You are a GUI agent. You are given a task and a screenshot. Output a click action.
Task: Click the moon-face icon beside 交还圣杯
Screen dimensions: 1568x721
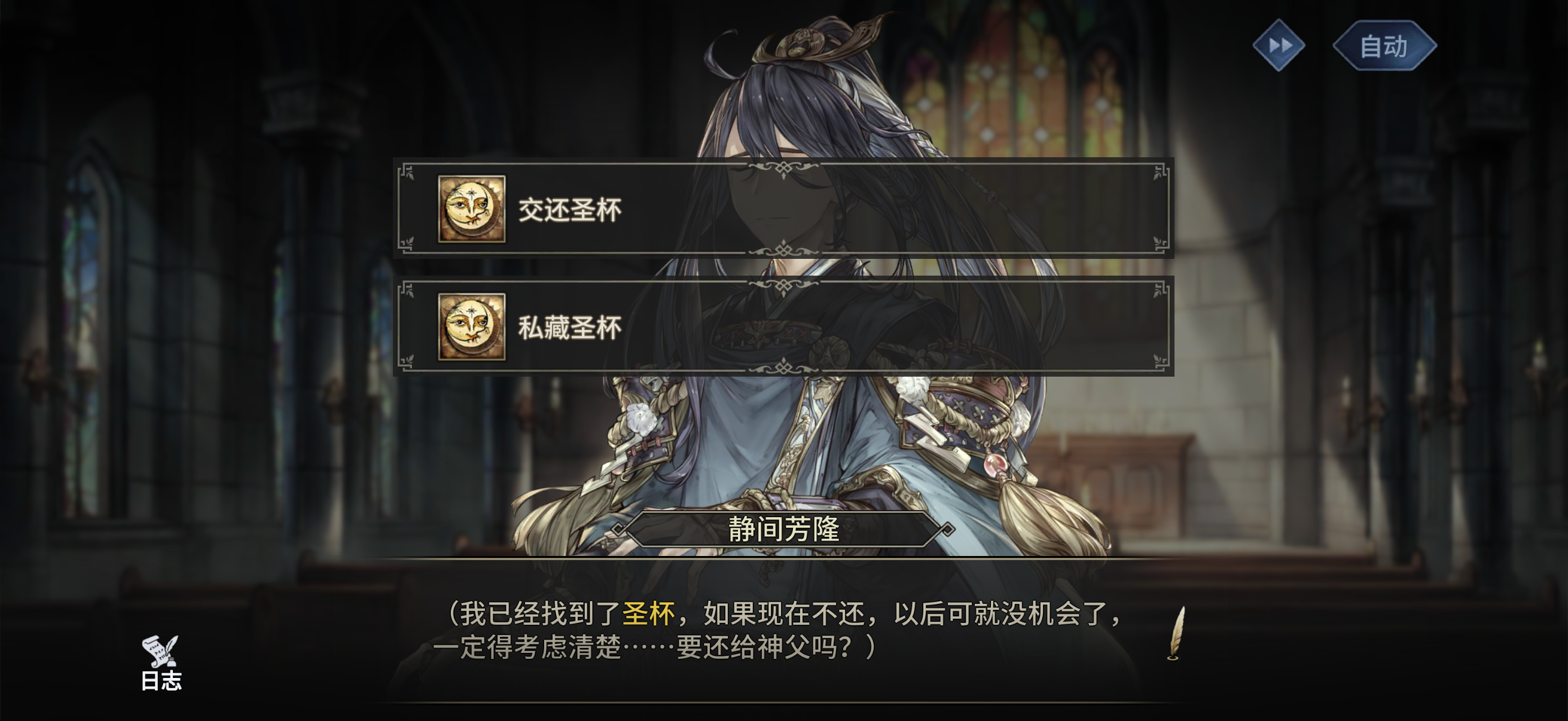coord(471,209)
